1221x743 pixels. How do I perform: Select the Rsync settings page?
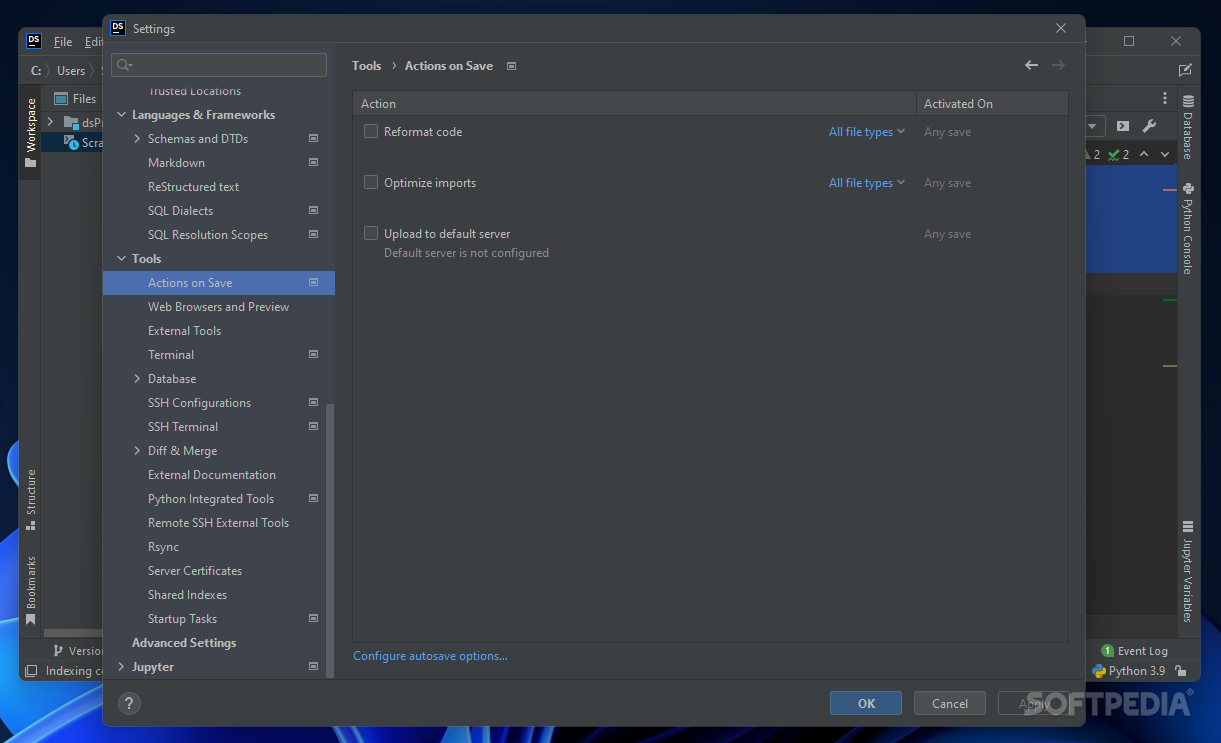[x=163, y=547]
